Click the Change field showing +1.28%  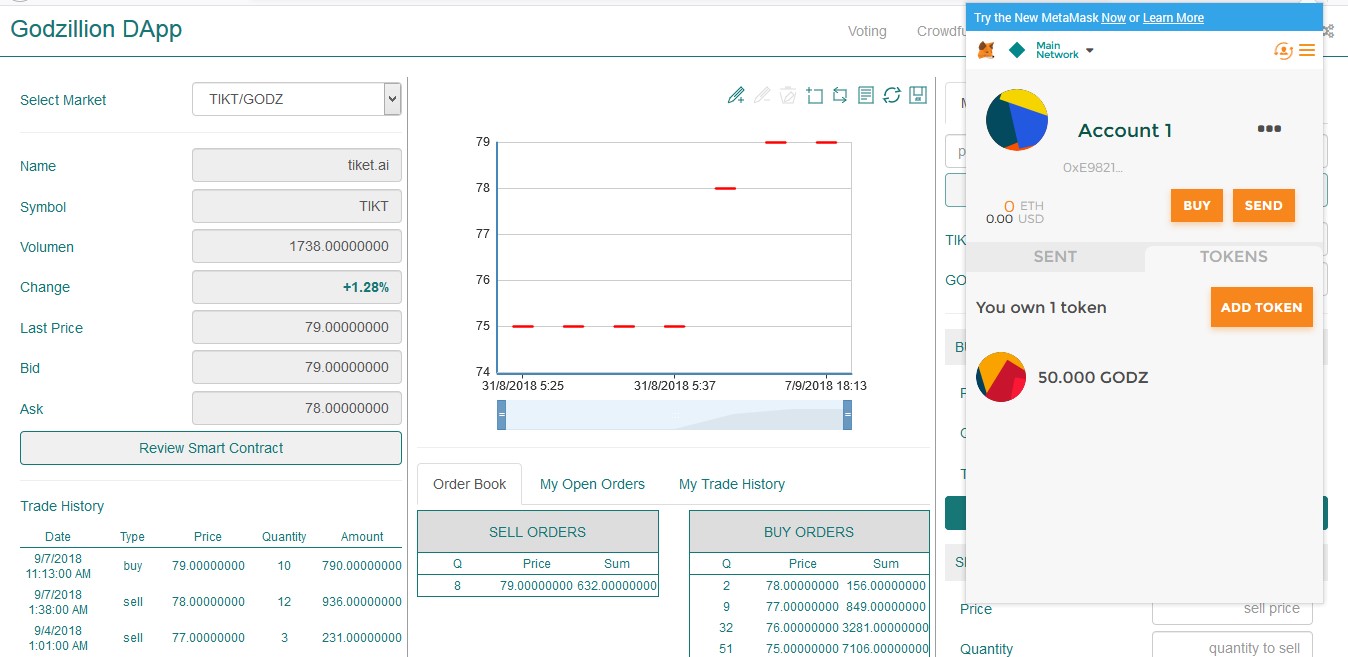click(297, 287)
